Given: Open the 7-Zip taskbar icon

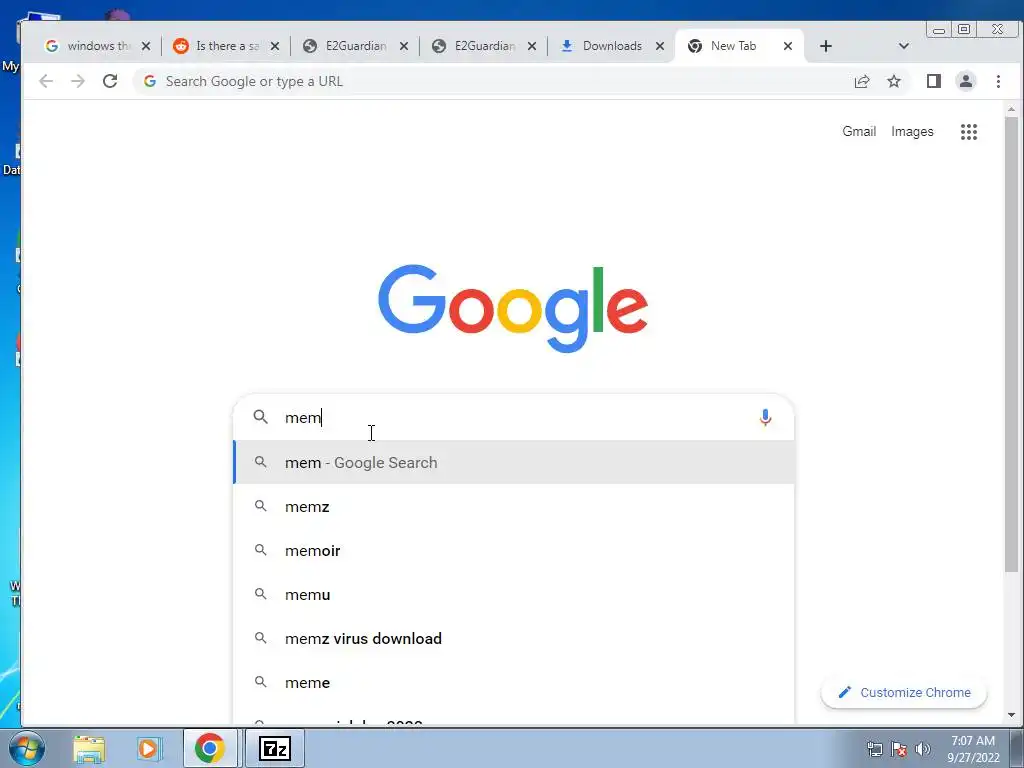Looking at the screenshot, I should pyautogui.click(x=274, y=748).
